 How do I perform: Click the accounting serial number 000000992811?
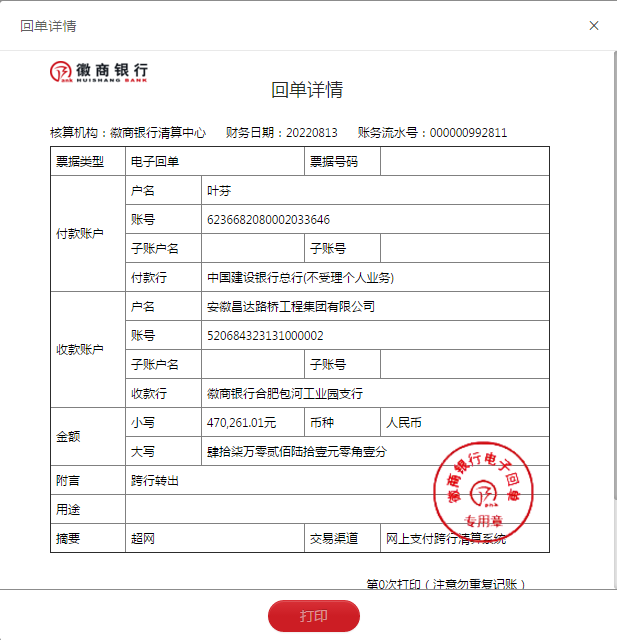[x=468, y=133]
